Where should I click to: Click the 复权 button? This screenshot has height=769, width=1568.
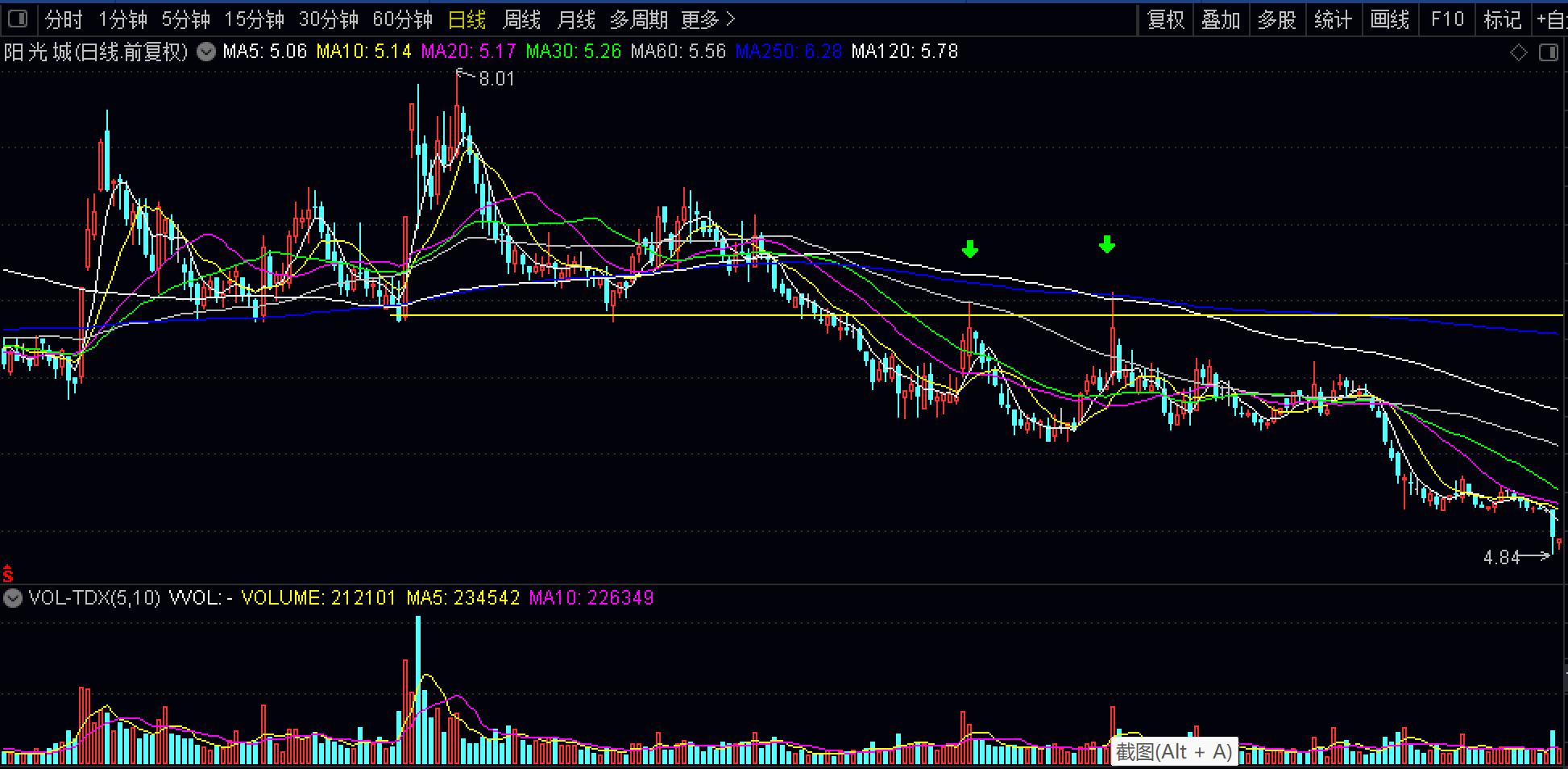point(1165,19)
